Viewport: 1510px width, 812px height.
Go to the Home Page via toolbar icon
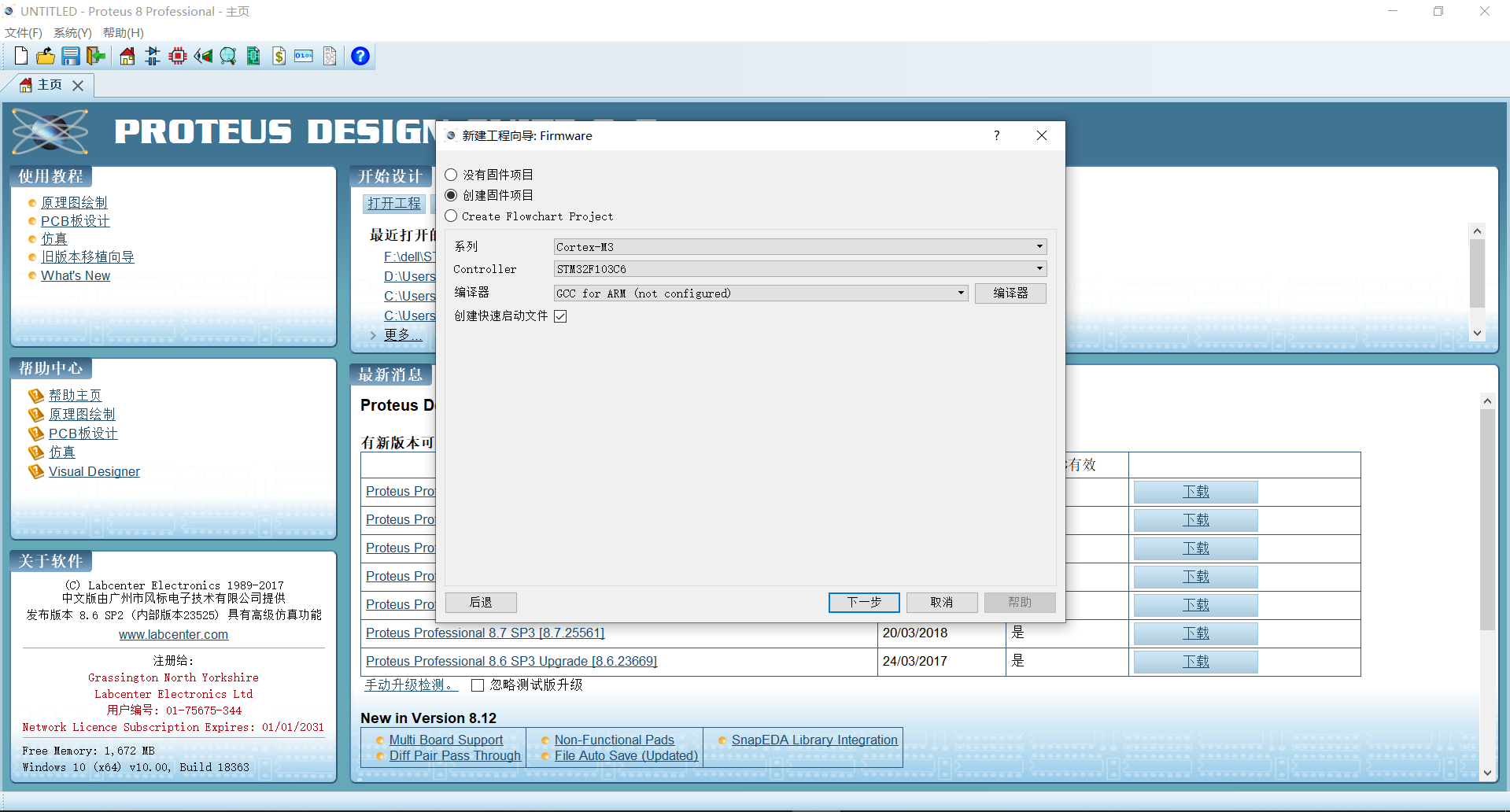pyautogui.click(x=127, y=56)
